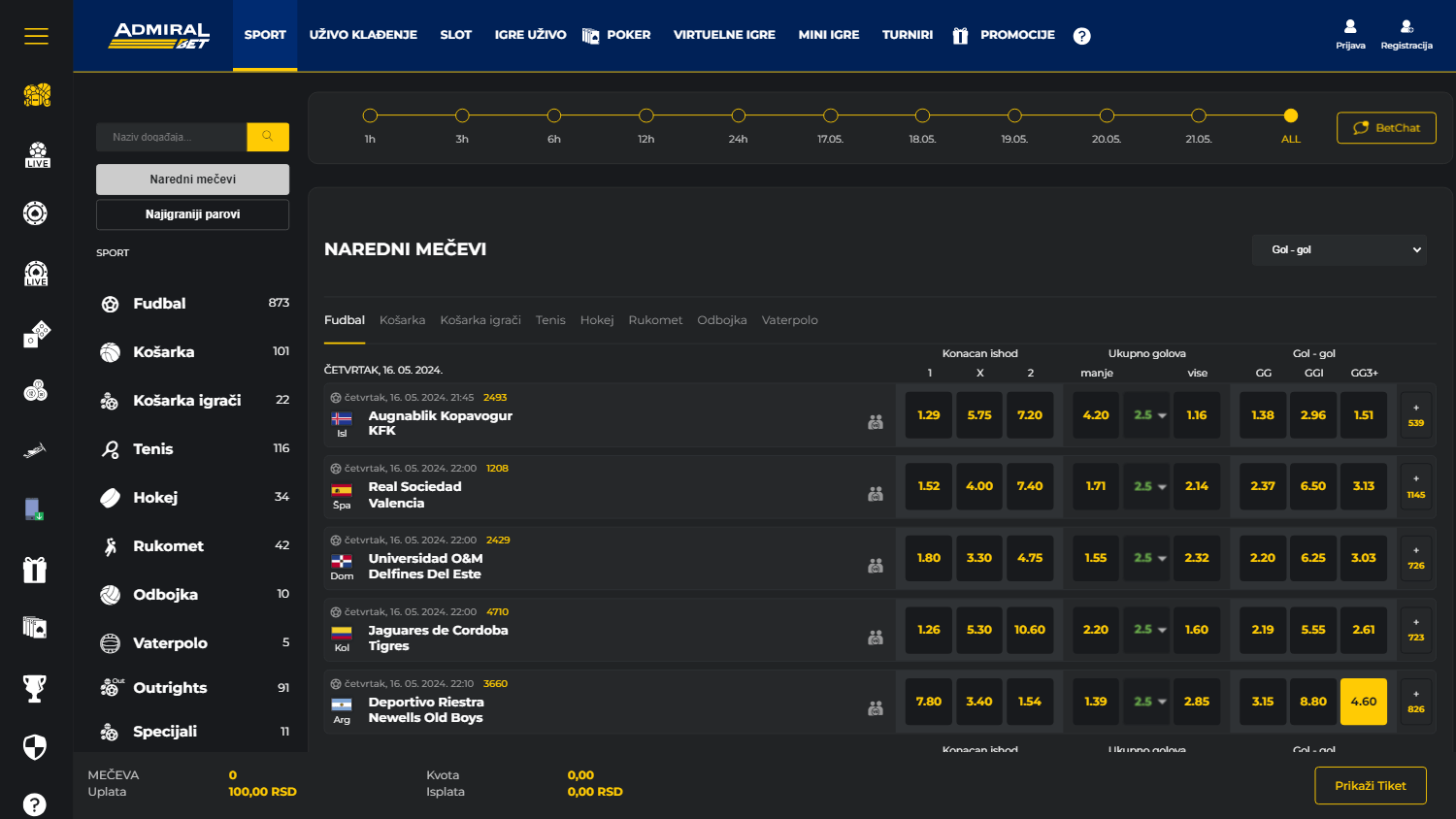1456x819 pixels.
Task: Click the Admiral Bet logo
Action: (x=159, y=36)
